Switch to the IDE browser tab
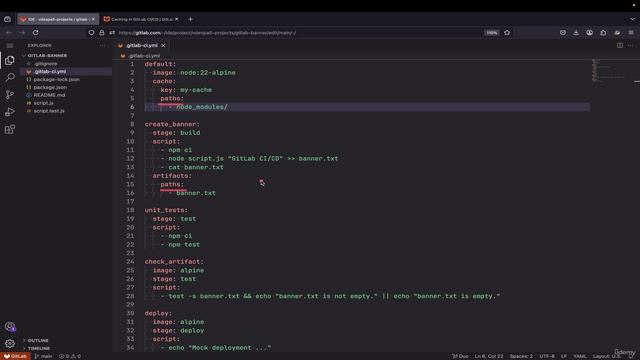The height and width of the screenshot is (360, 640). coord(58,19)
